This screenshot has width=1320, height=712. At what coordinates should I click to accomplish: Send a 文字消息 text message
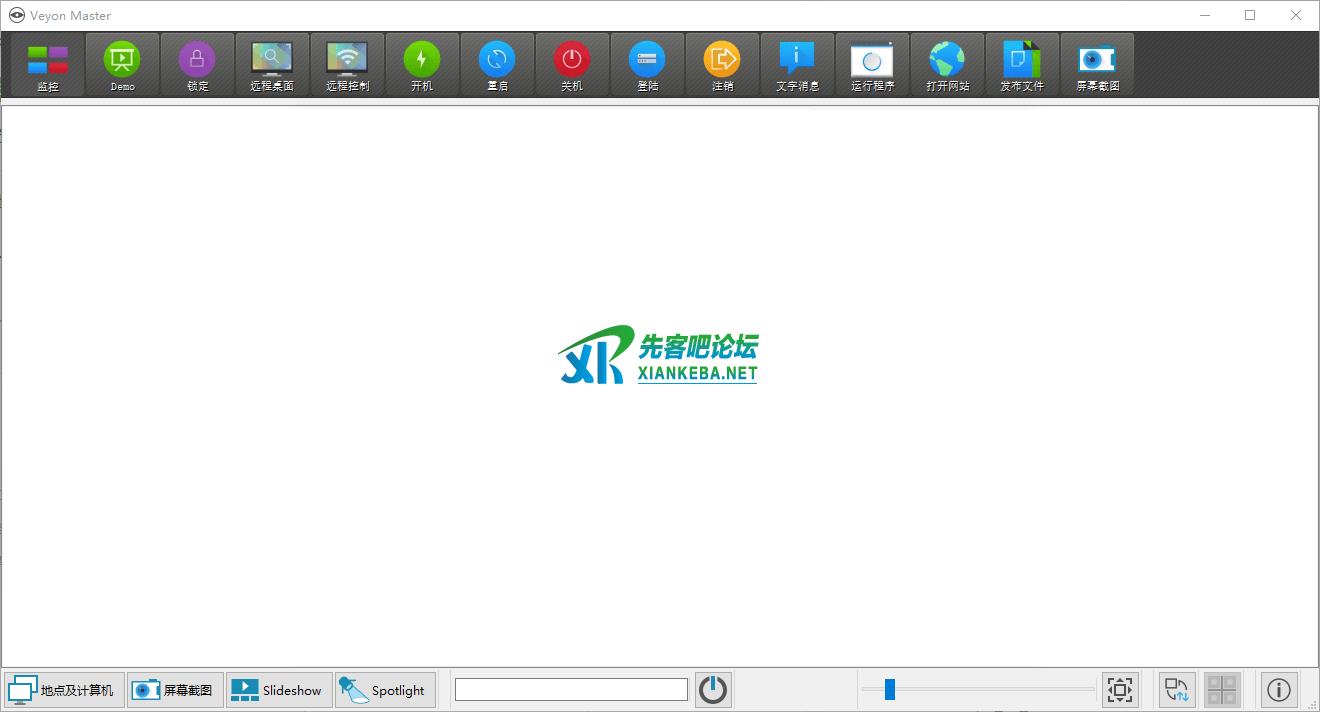[x=797, y=65]
